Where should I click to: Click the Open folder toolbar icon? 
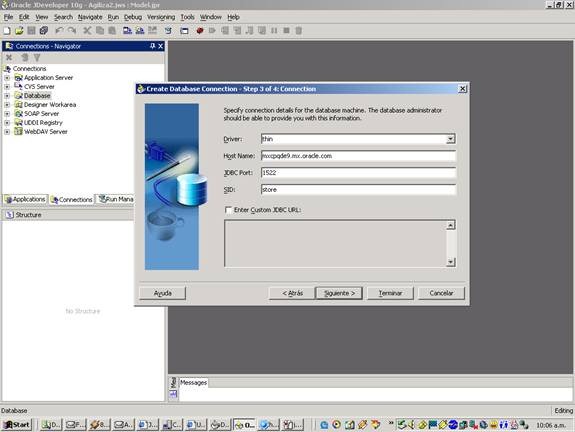pos(19,31)
